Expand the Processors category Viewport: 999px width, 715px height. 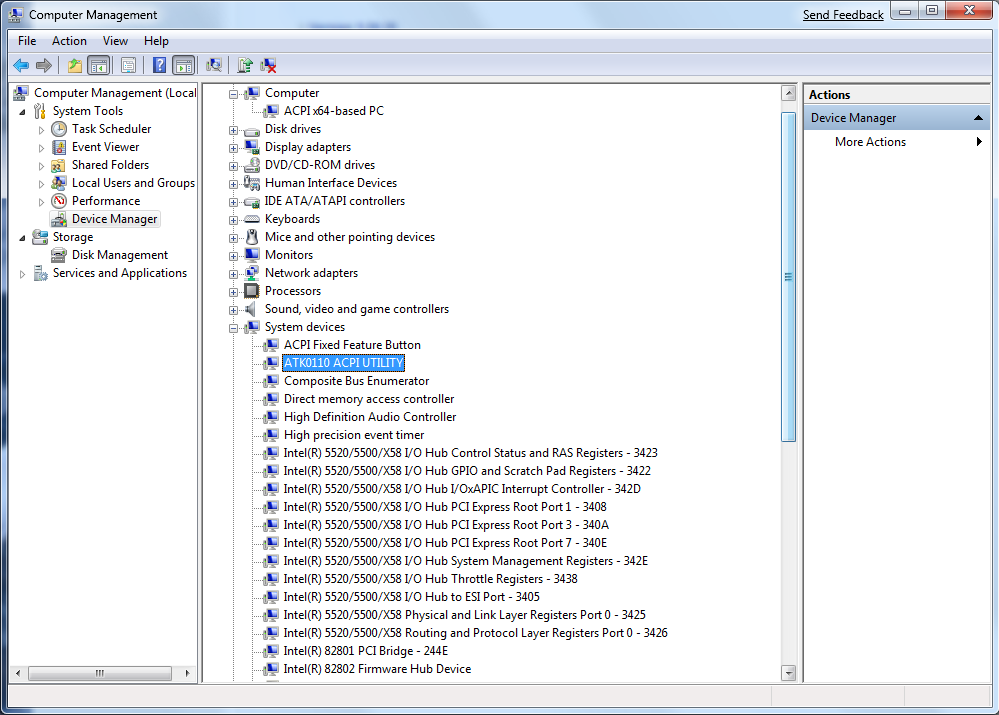tap(234, 292)
